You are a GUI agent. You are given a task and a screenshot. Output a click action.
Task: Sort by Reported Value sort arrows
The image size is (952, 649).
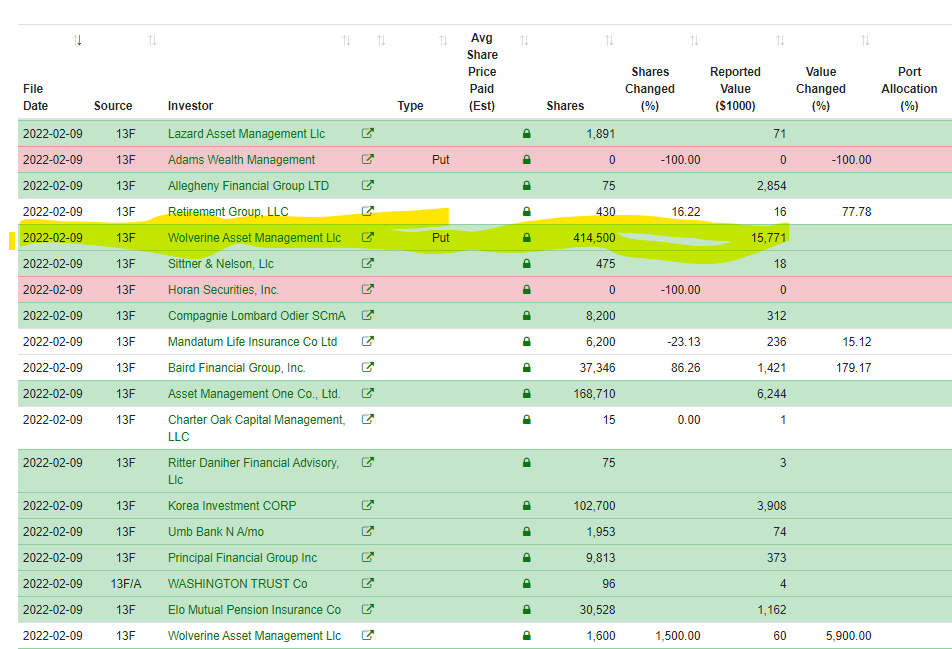coord(780,40)
